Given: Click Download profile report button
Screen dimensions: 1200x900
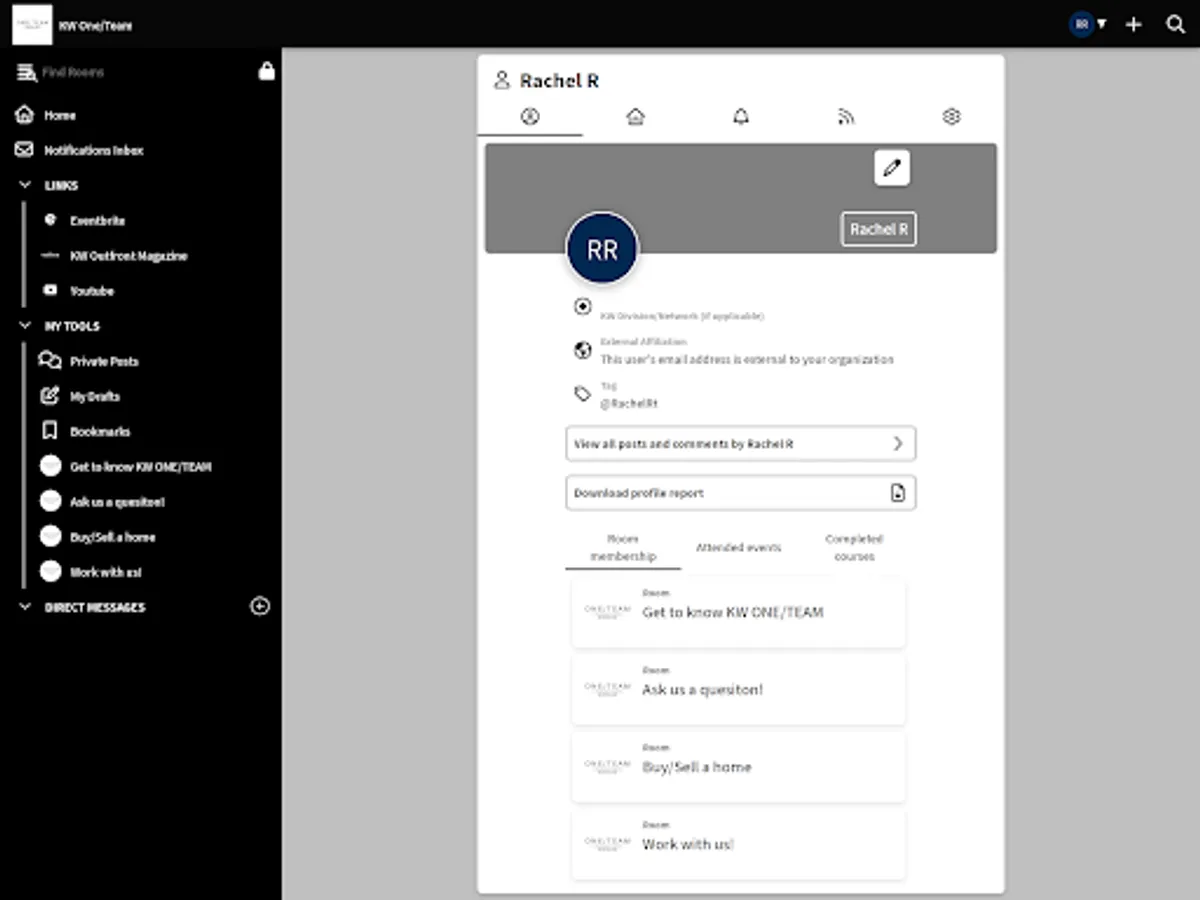Looking at the screenshot, I should [741, 493].
